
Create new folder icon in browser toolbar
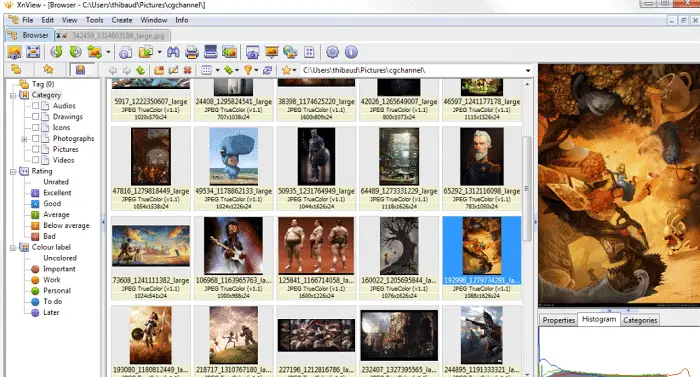pos(159,70)
